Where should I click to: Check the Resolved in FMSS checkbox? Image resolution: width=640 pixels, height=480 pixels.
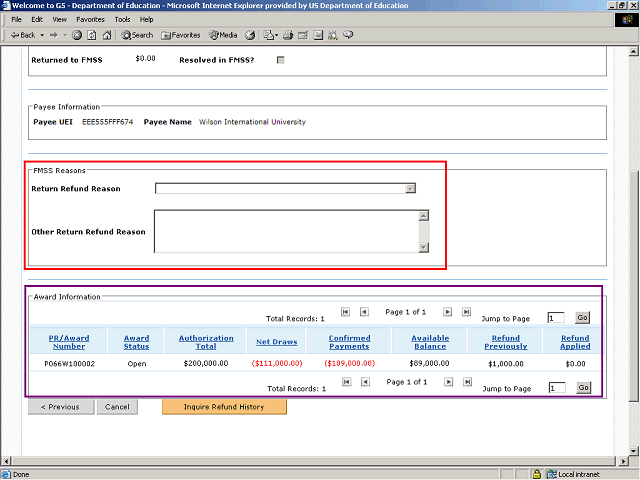click(280, 60)
